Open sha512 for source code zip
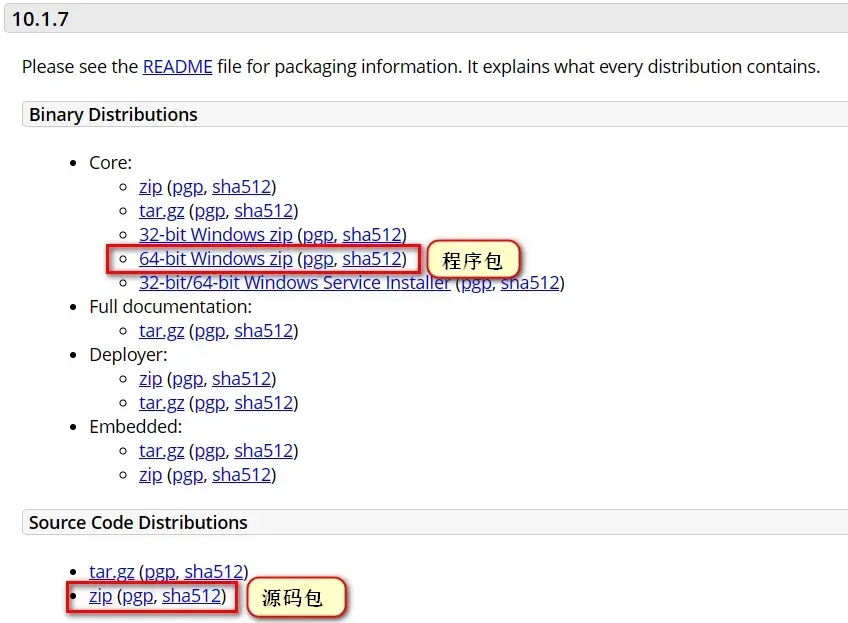This screenshot has width=848, height=623. 191,597
